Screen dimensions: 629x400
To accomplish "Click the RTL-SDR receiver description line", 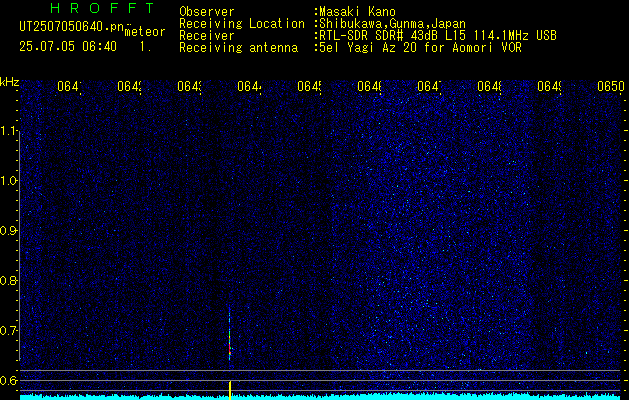I will (438, 36).
